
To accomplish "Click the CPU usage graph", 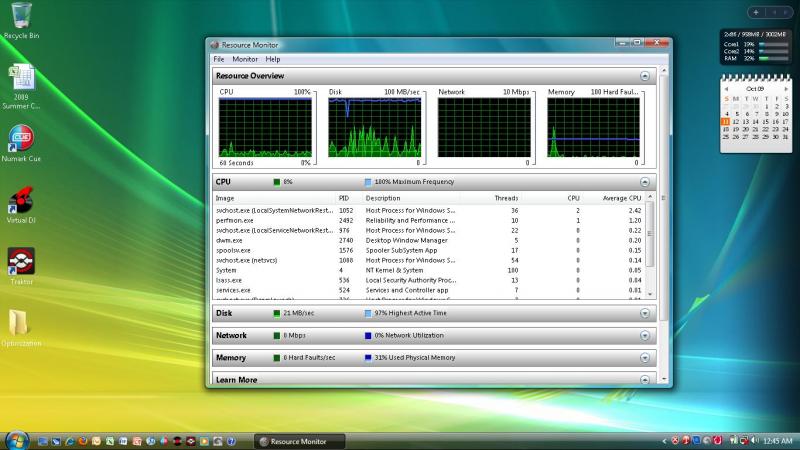I will coord(265,128).
